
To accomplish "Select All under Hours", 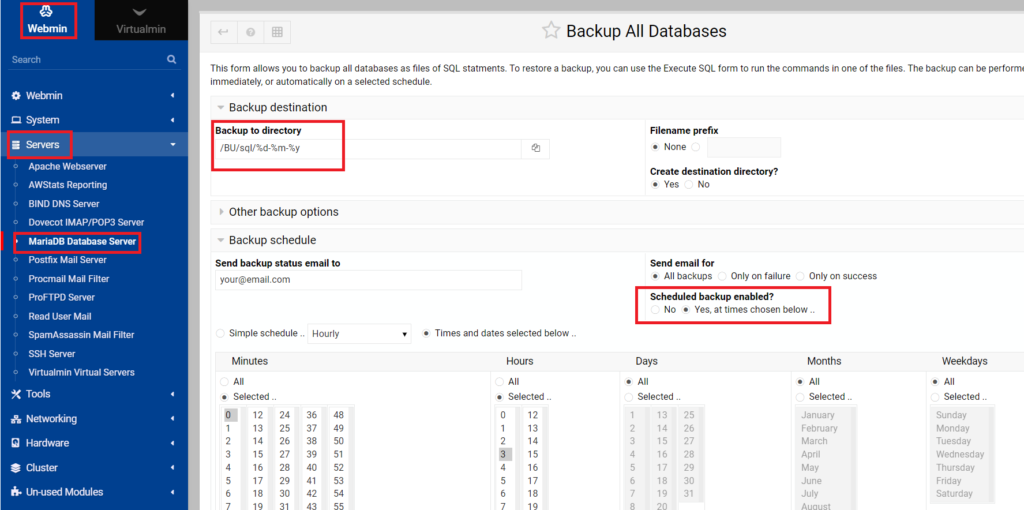I will point(500,381).
